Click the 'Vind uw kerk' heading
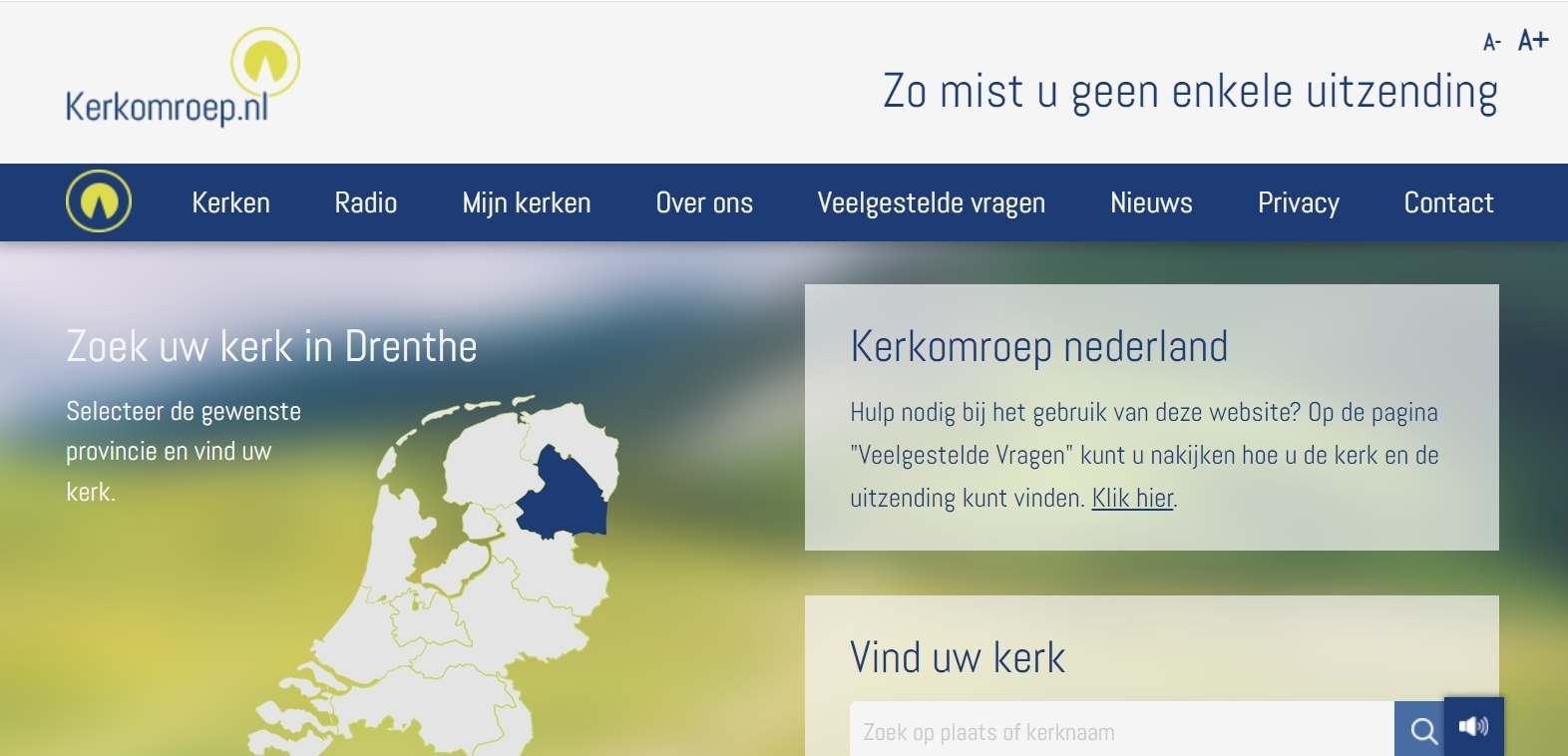Screen dimensions: 1568x756 click(x=958, y=658)
